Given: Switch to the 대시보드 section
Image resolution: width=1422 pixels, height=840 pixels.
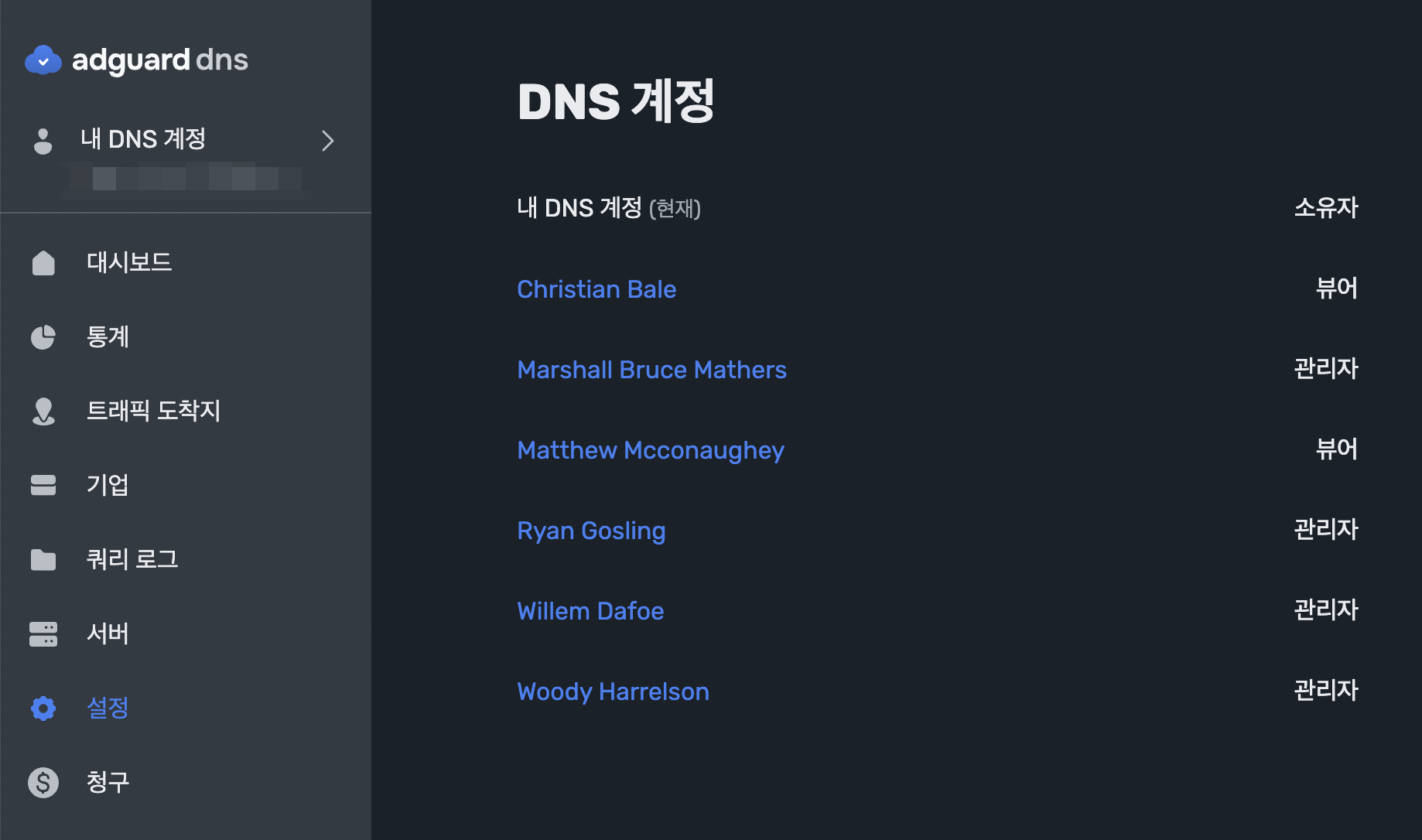Looking at the screenshot, I should click(128, 262).
